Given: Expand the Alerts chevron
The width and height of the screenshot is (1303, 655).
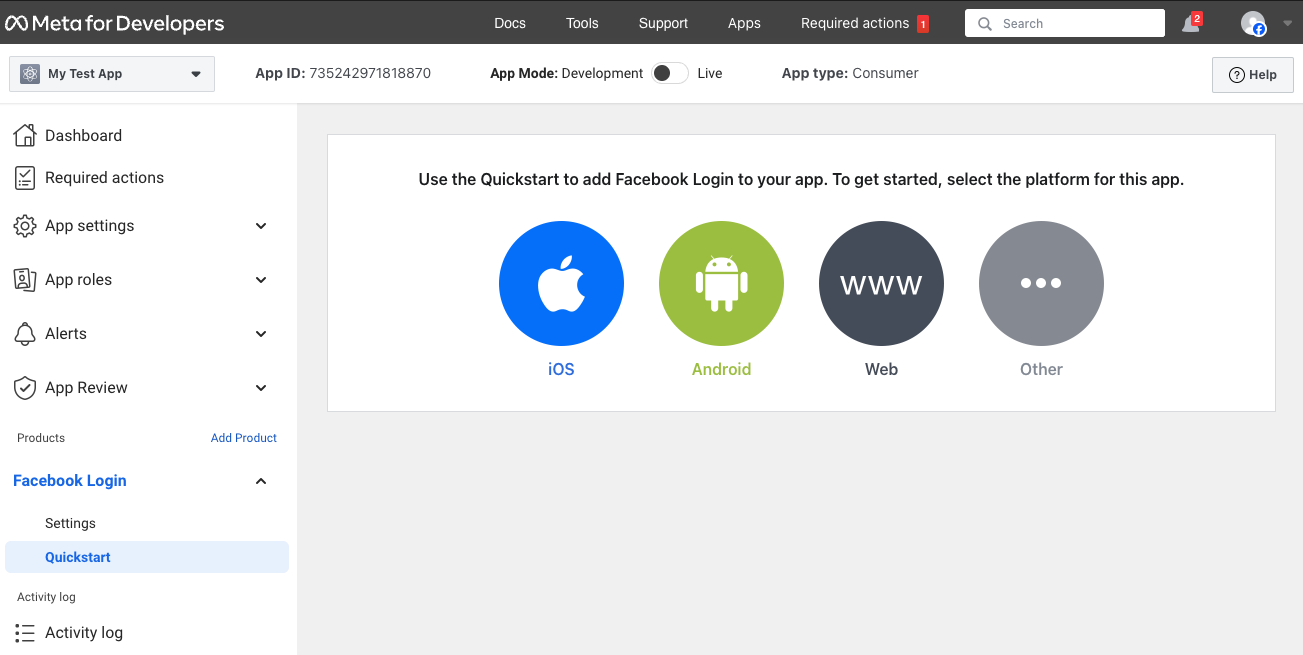Looking at the screenshot, I should [x=261, y=334].
